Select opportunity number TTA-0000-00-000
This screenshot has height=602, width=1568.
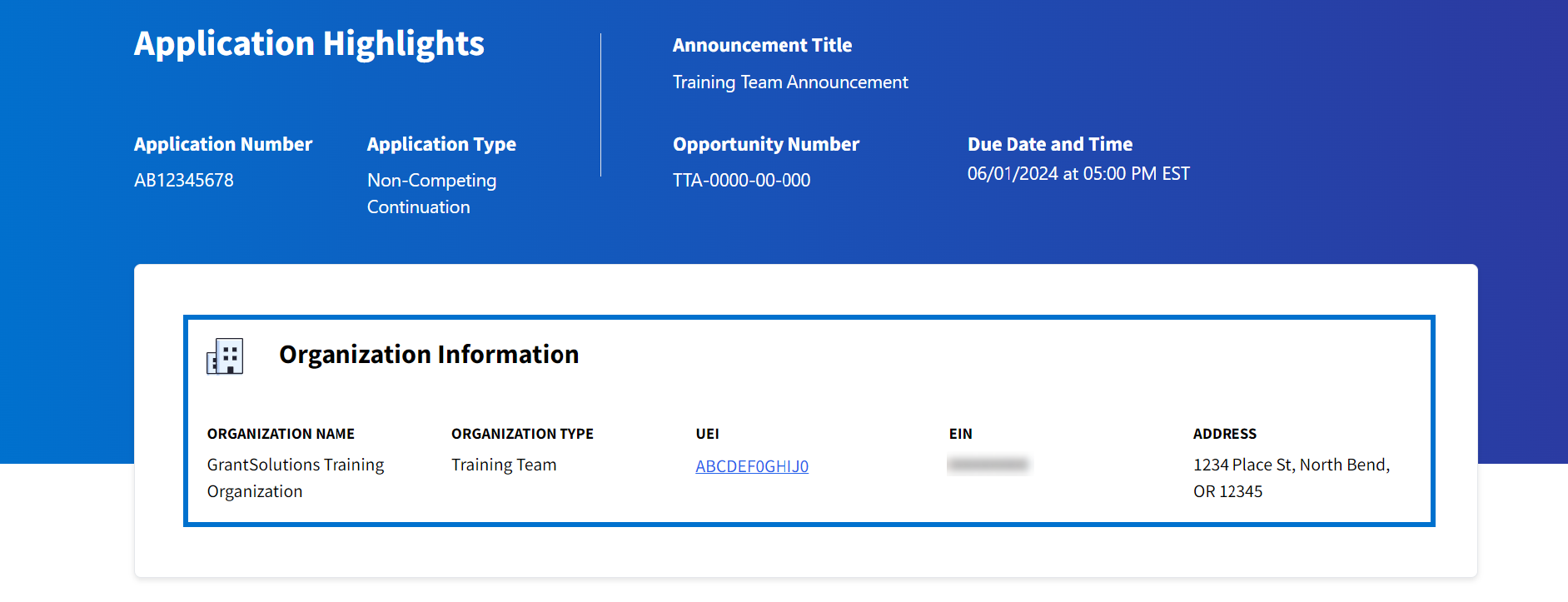pos(740,181)
